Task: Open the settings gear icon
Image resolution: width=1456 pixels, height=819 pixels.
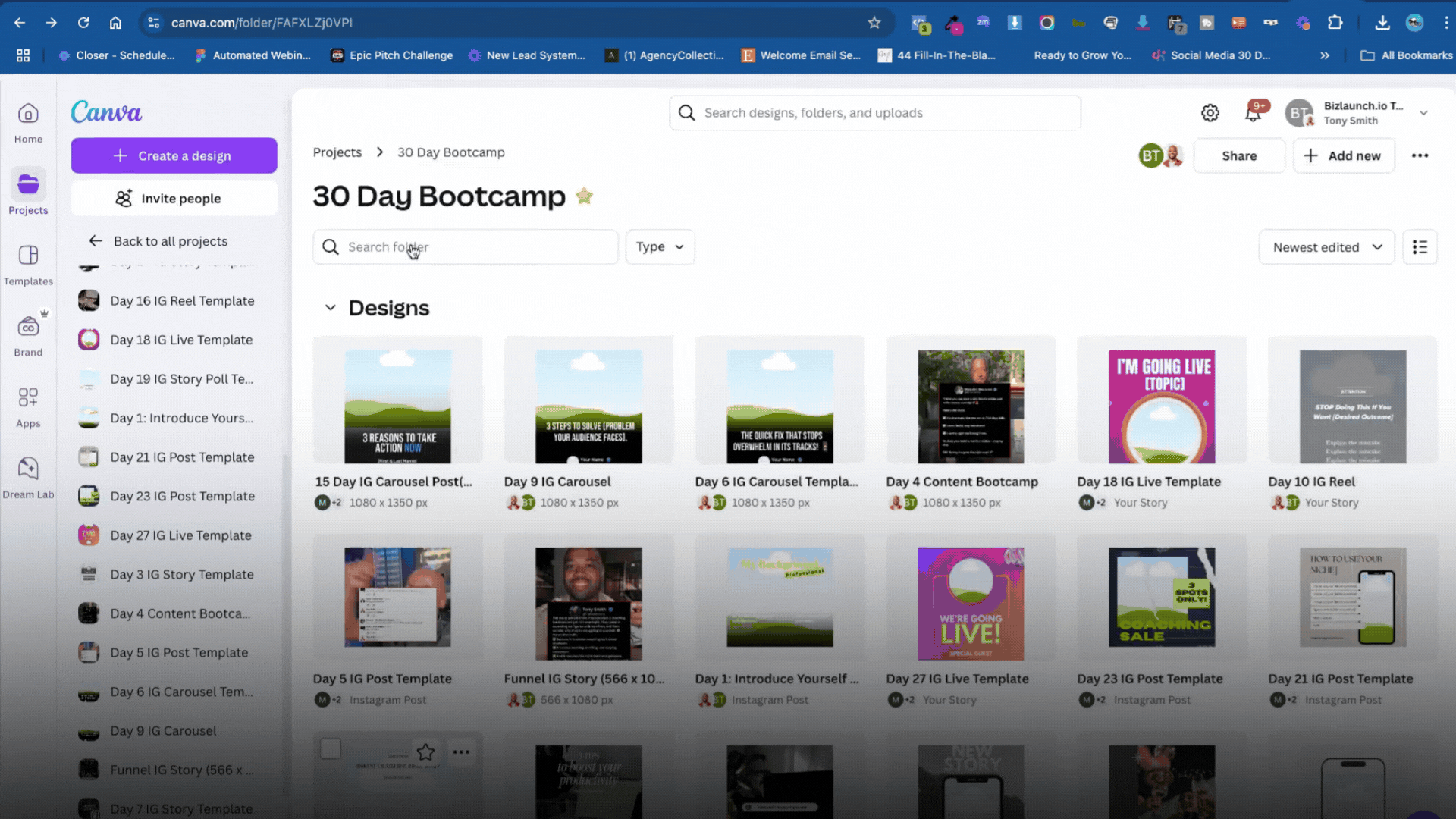Action: pos(1210,113)
